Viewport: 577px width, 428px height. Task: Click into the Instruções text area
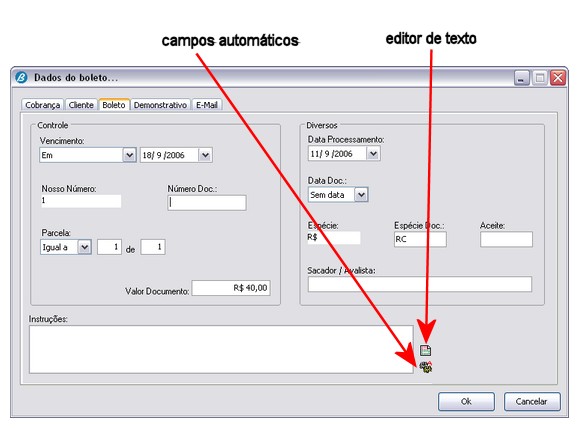[x=221, y=349]
